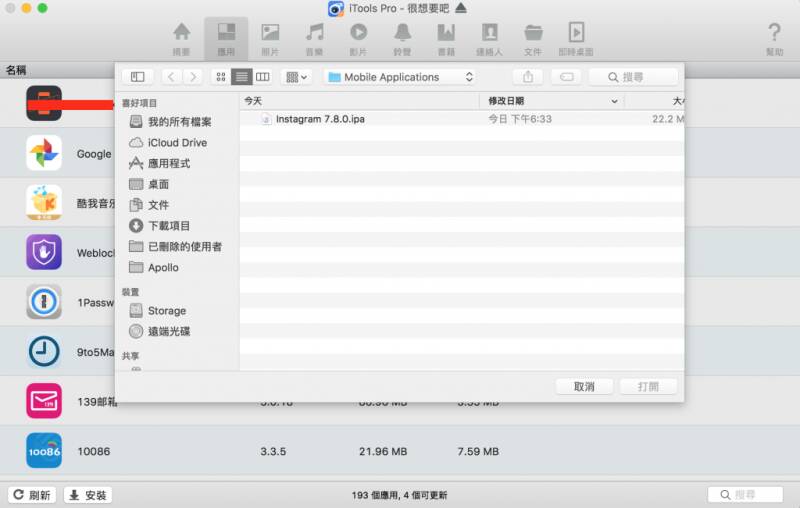The width and height of the screenshot is (800, 508).
Task: Click the 7.59 MB documents size value
Action: [x=478, y=451]
